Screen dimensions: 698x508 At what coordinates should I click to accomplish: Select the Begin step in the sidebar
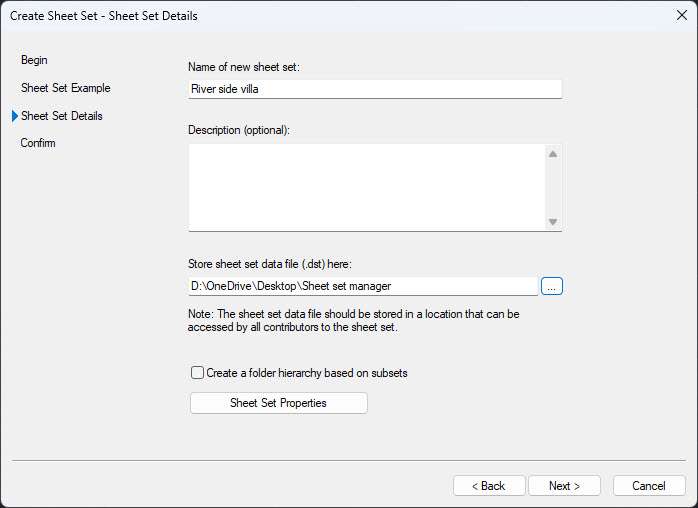[x=34, y=60]
